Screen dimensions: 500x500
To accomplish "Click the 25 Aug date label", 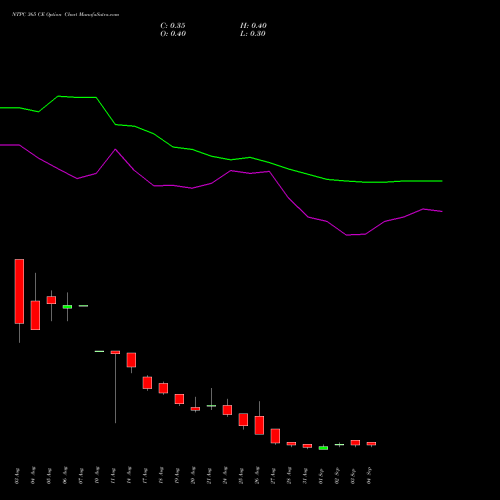I will point(241,476).
